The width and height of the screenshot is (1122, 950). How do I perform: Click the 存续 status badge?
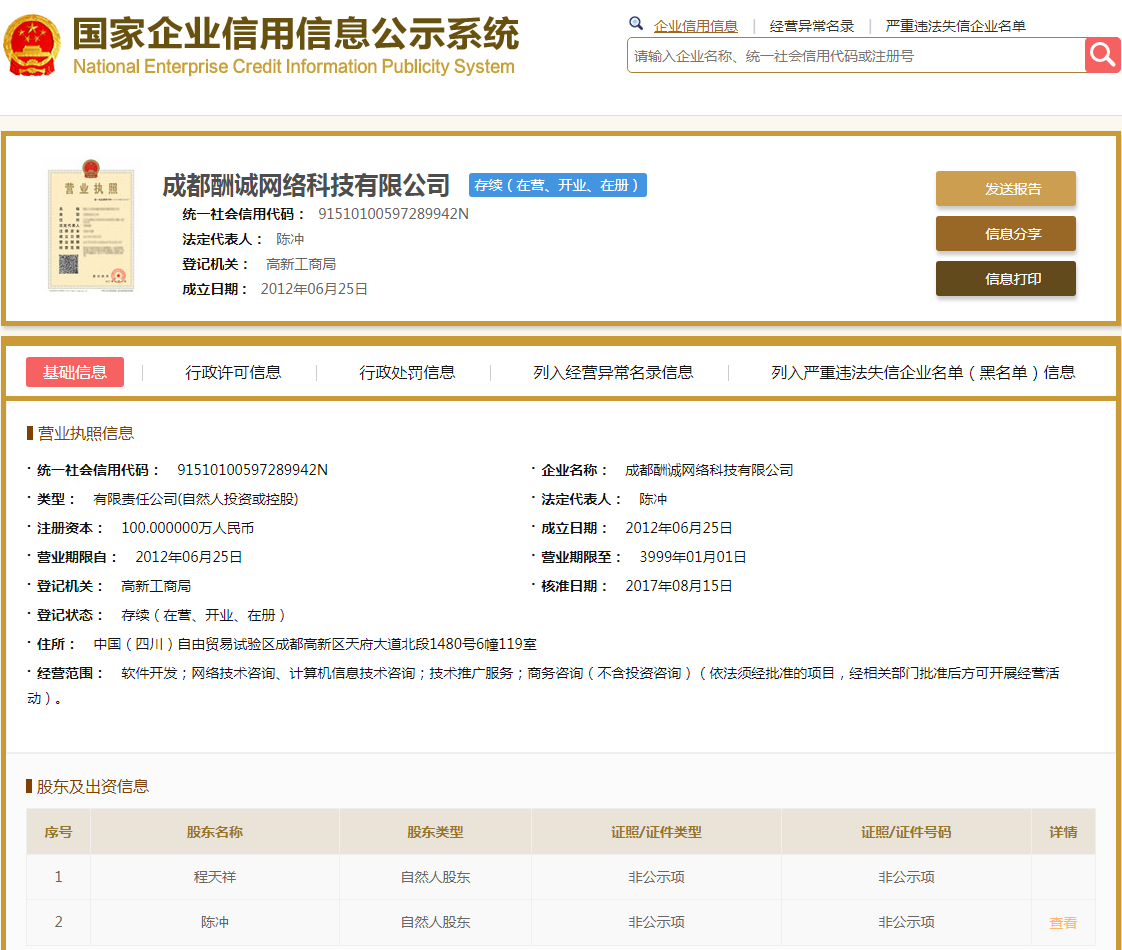[558, 185]
